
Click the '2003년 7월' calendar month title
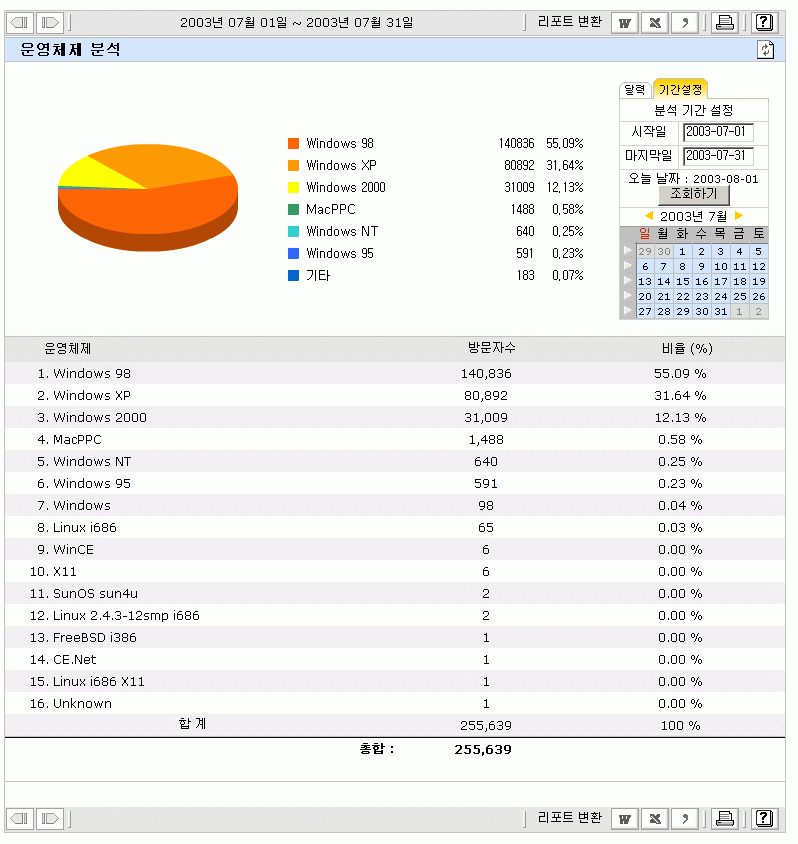click(x=694, y=216)
